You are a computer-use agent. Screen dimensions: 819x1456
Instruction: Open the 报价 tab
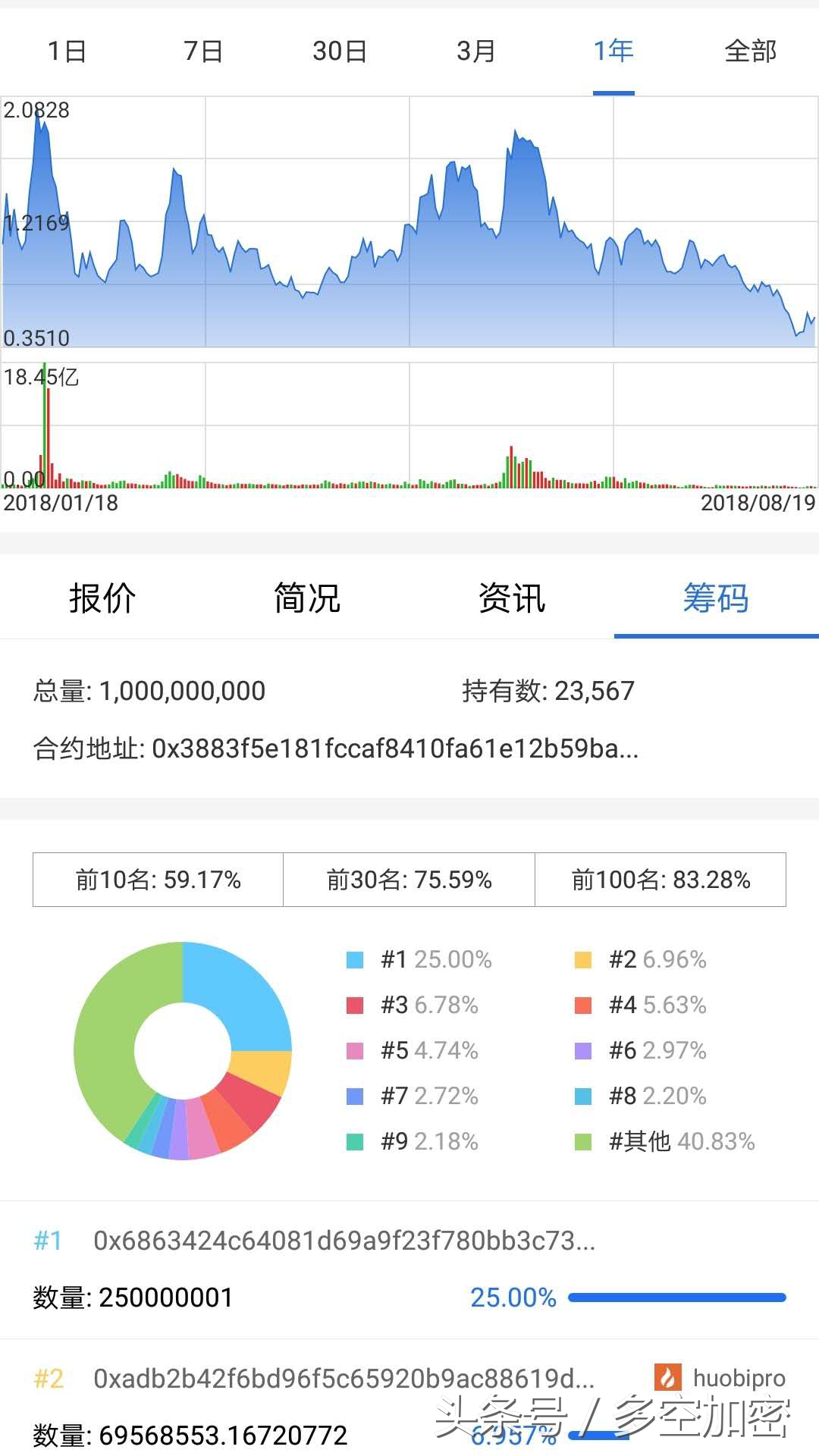(x=102, y=598)
